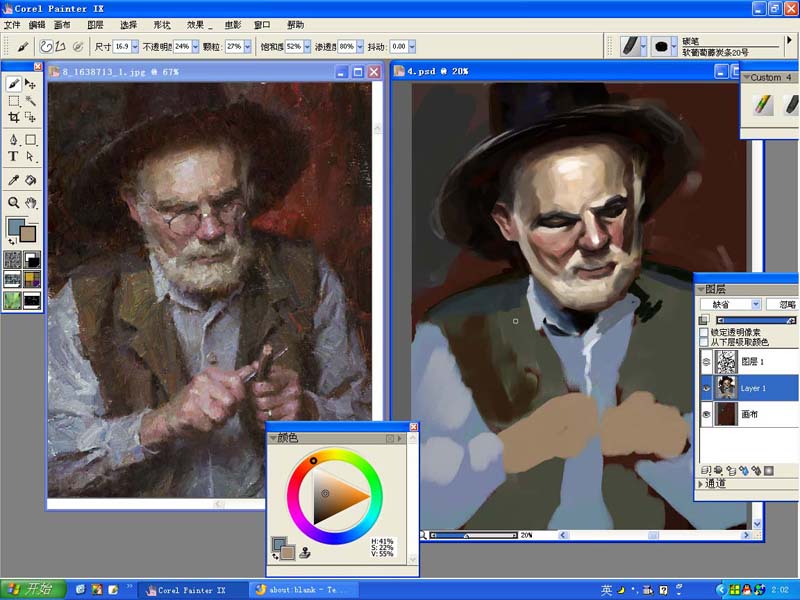Open the 窗口 menu
The image size is (800, 600).
coord(262,24)
